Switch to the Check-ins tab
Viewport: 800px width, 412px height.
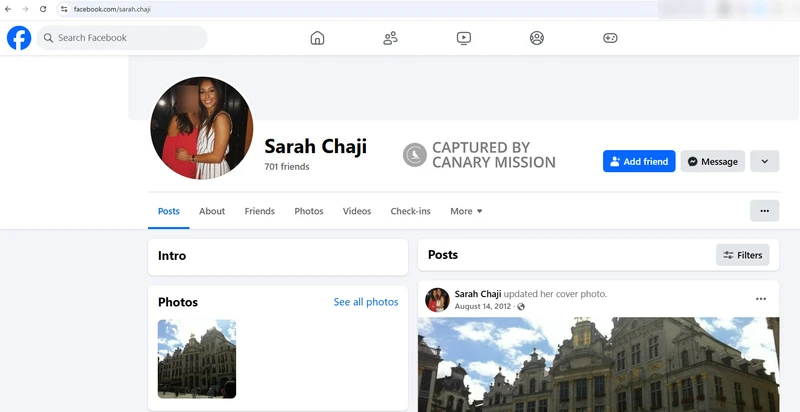click(x=411, y=211)
